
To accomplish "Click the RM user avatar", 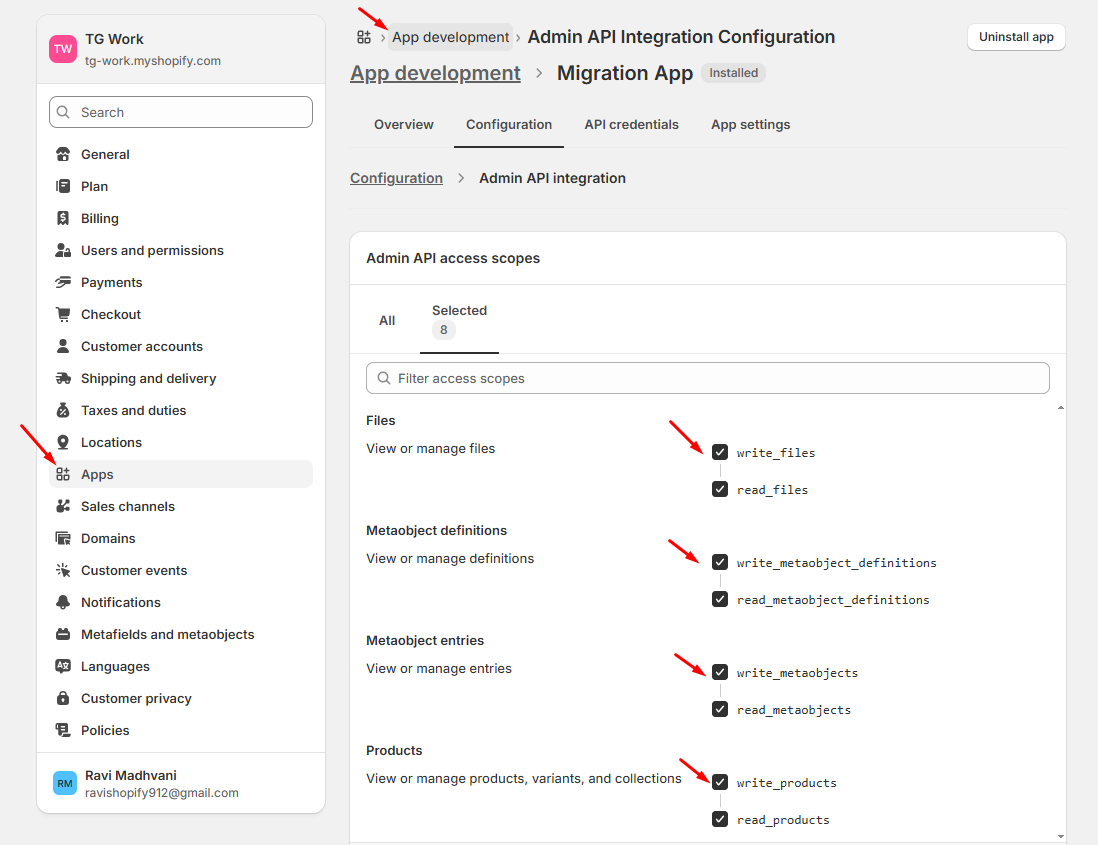I will [x=65, y=783].
